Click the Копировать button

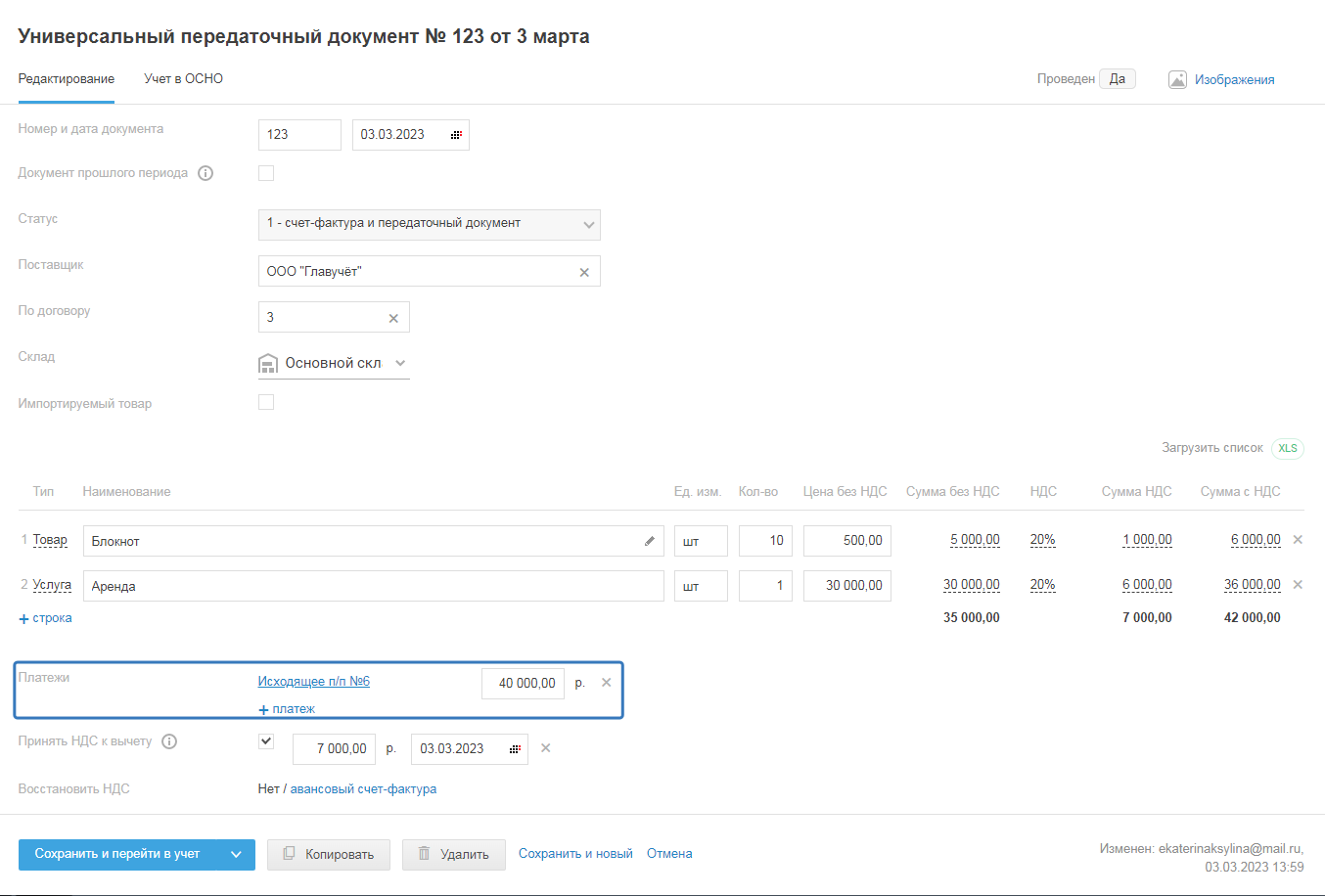[329, 854]
